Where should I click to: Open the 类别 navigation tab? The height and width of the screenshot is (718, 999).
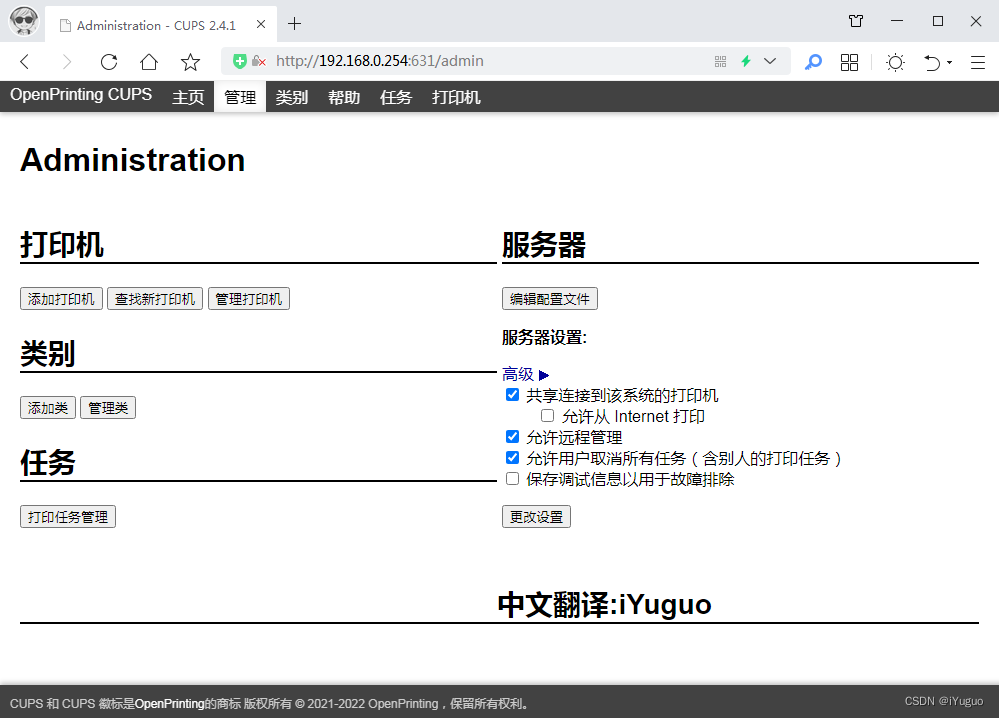coord(292,97)
